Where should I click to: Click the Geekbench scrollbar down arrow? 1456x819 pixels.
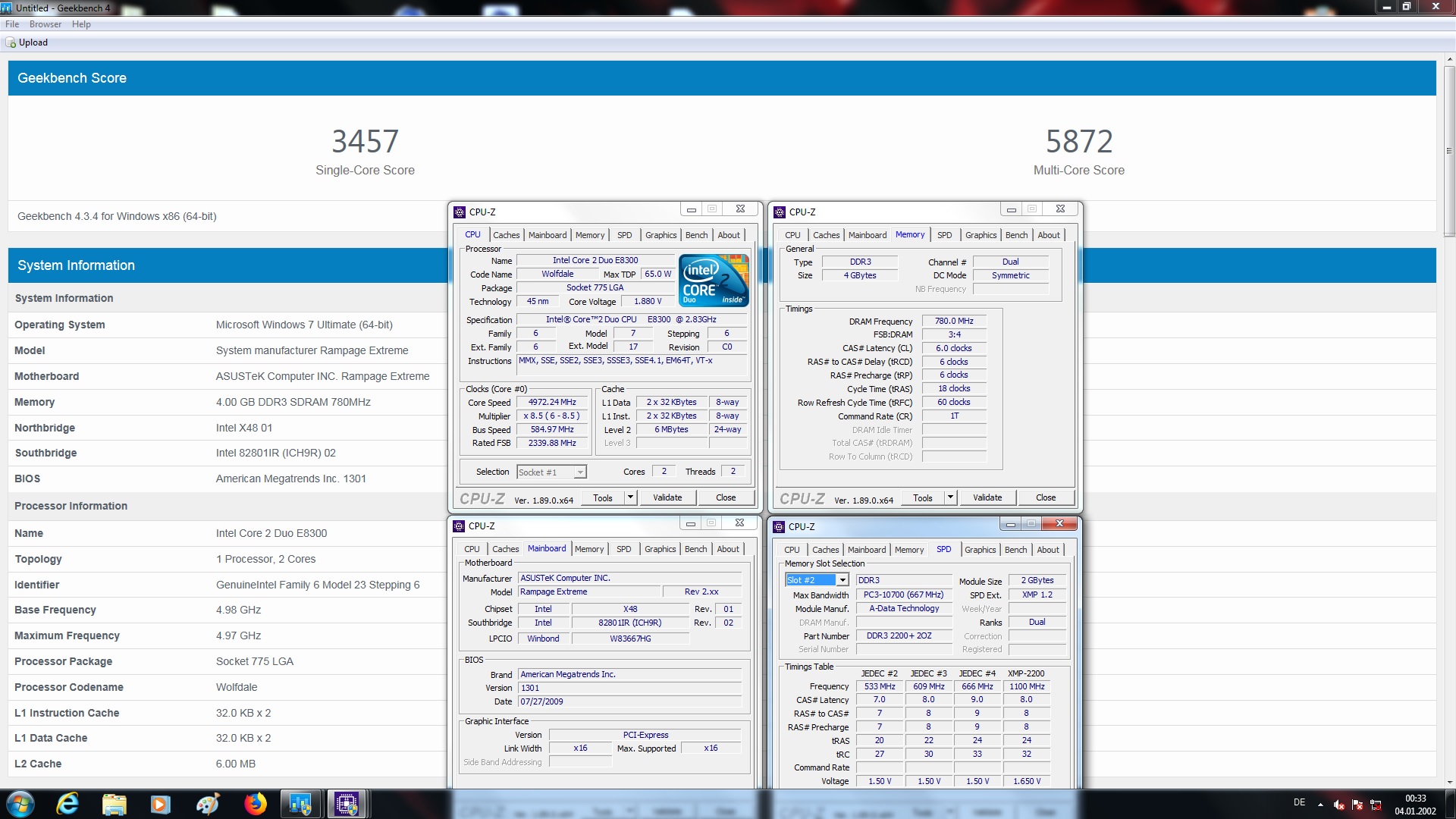pos(1449,782)
